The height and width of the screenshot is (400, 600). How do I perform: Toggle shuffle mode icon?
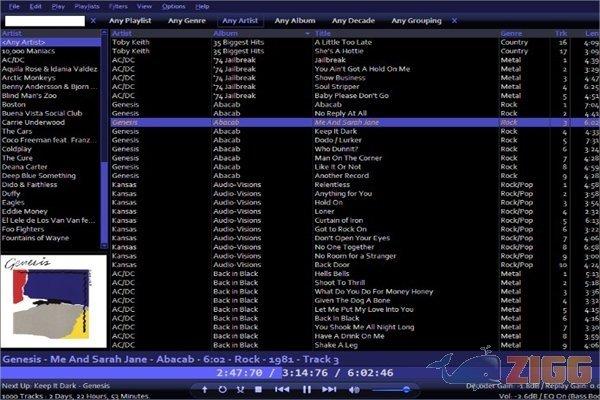pyautogui.click(x=241, y=389)
